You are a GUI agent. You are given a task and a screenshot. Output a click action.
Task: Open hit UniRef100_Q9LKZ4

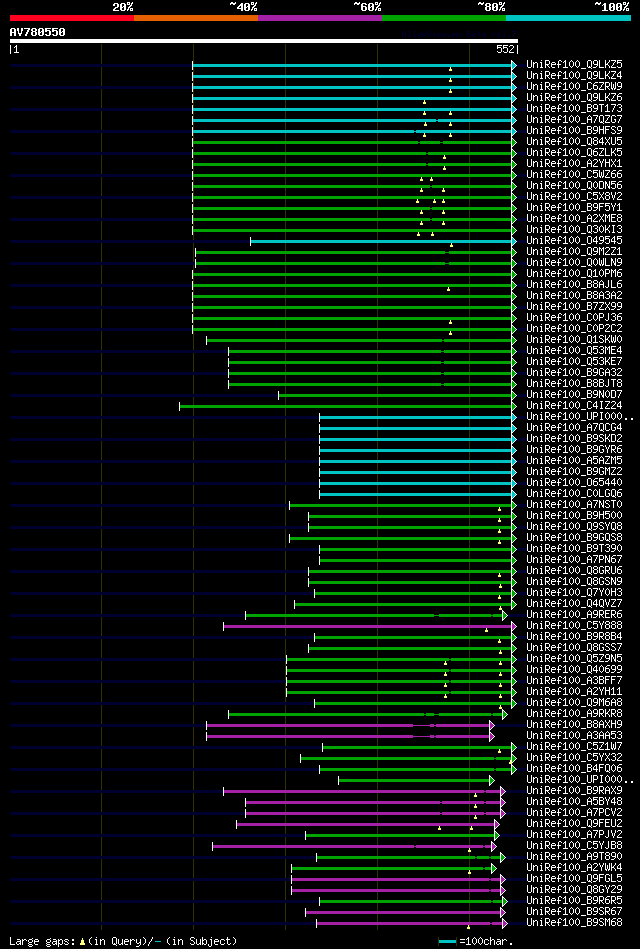[x=575, y=76]
